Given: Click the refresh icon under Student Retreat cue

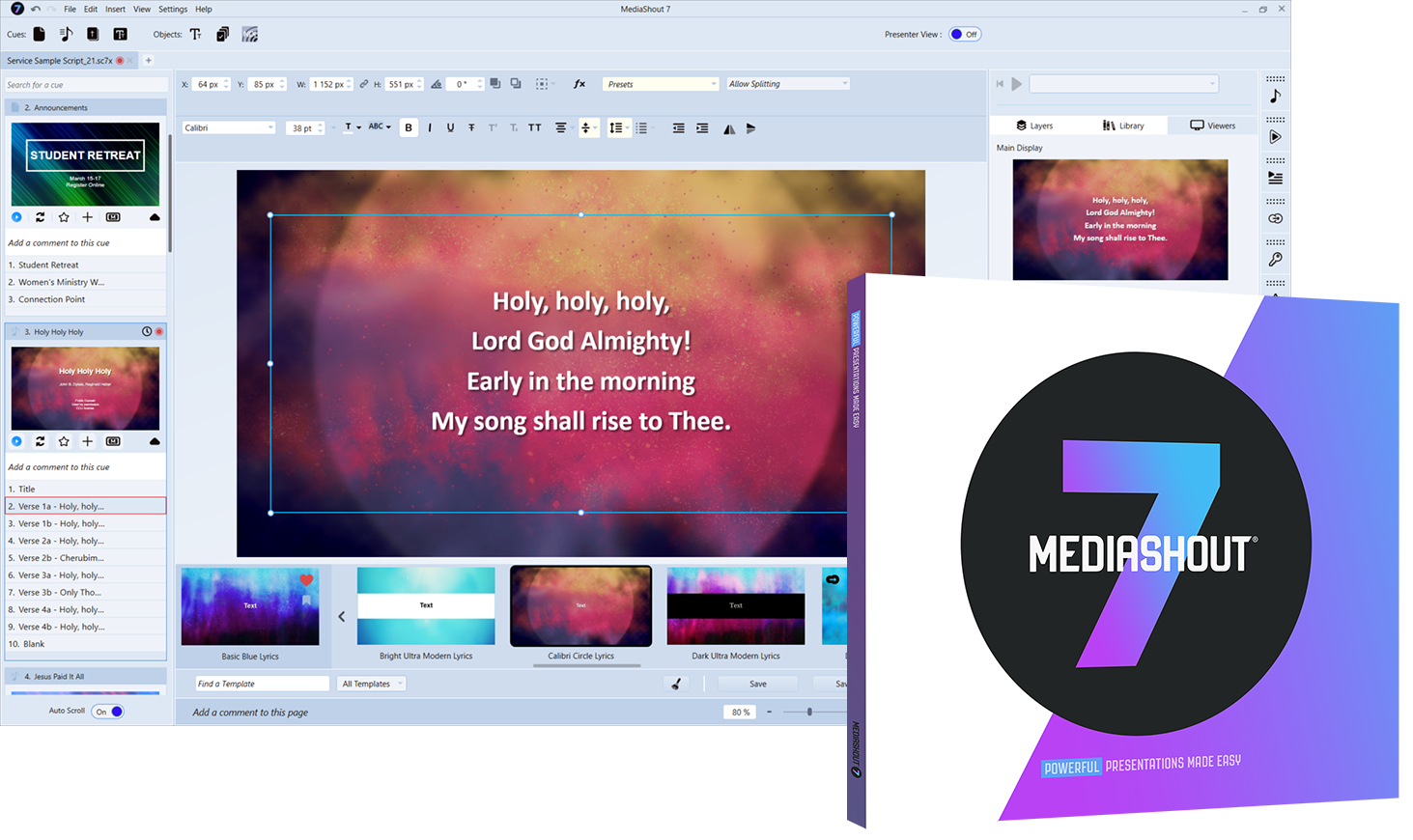Looking at the screenshot, I should [x=41, y=217].
